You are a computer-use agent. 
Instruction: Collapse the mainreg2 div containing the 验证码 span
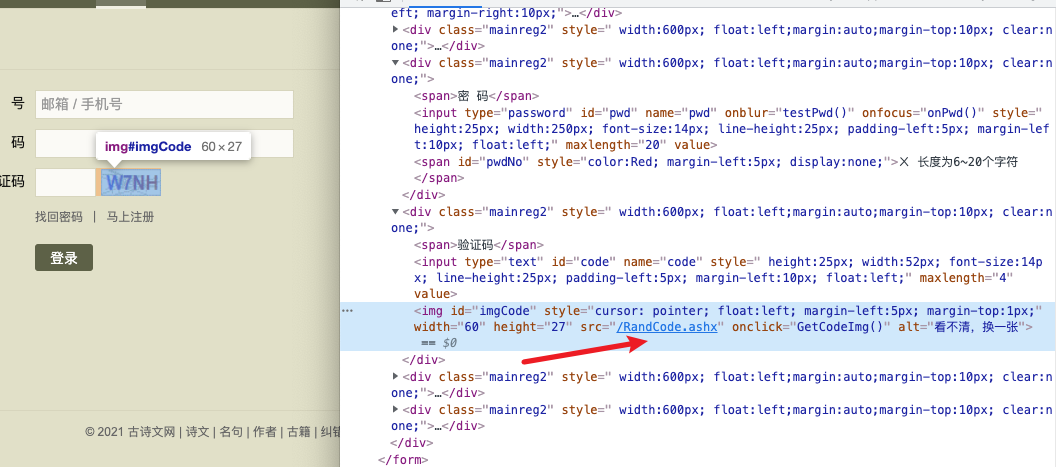(x=395, y=212)
